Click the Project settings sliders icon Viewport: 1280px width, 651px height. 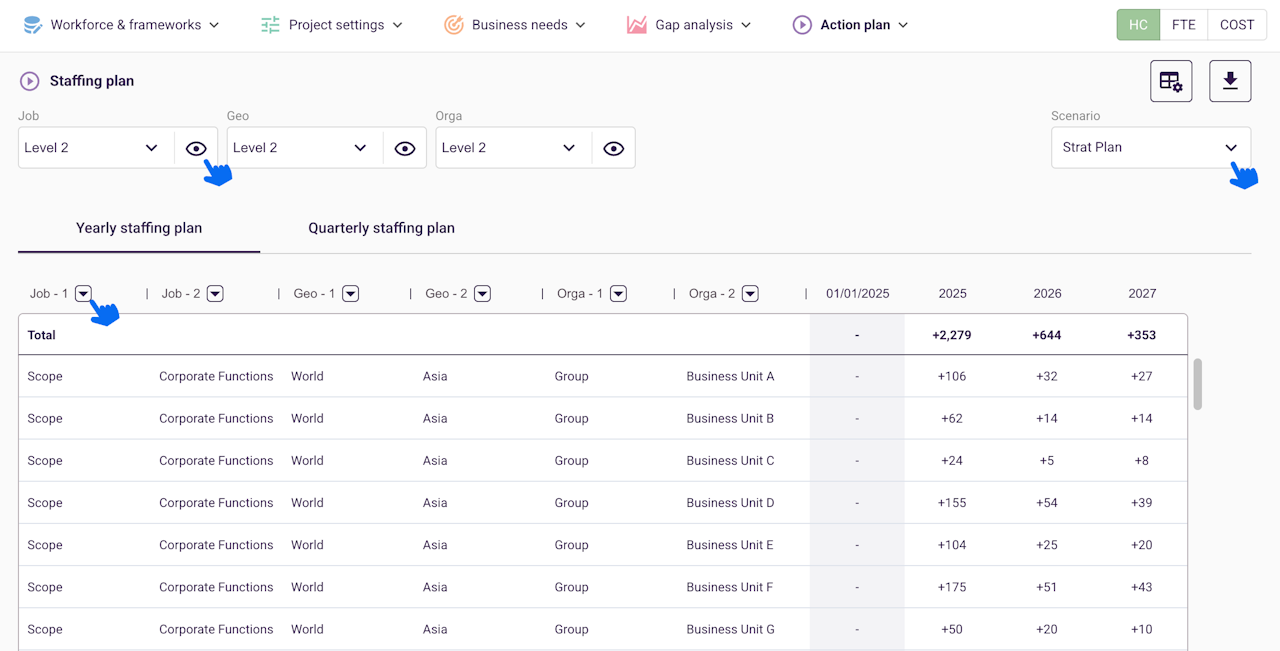270,25
